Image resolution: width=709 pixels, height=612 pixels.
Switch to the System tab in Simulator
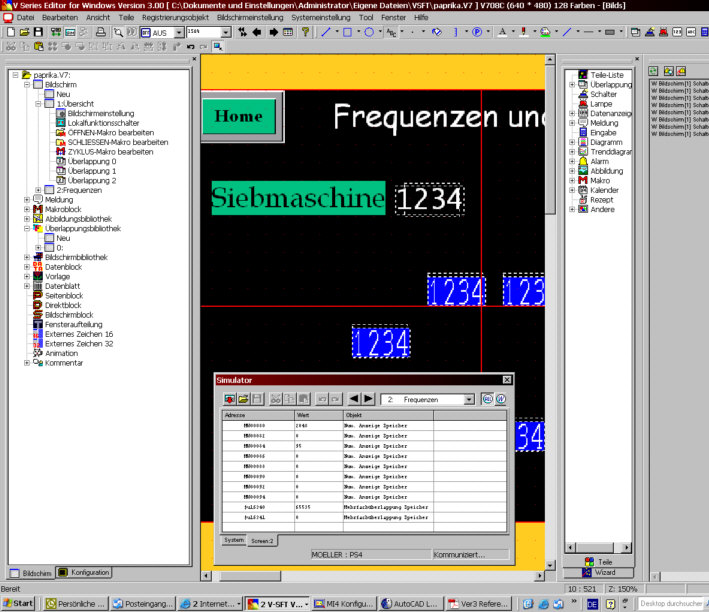(232, 540)
